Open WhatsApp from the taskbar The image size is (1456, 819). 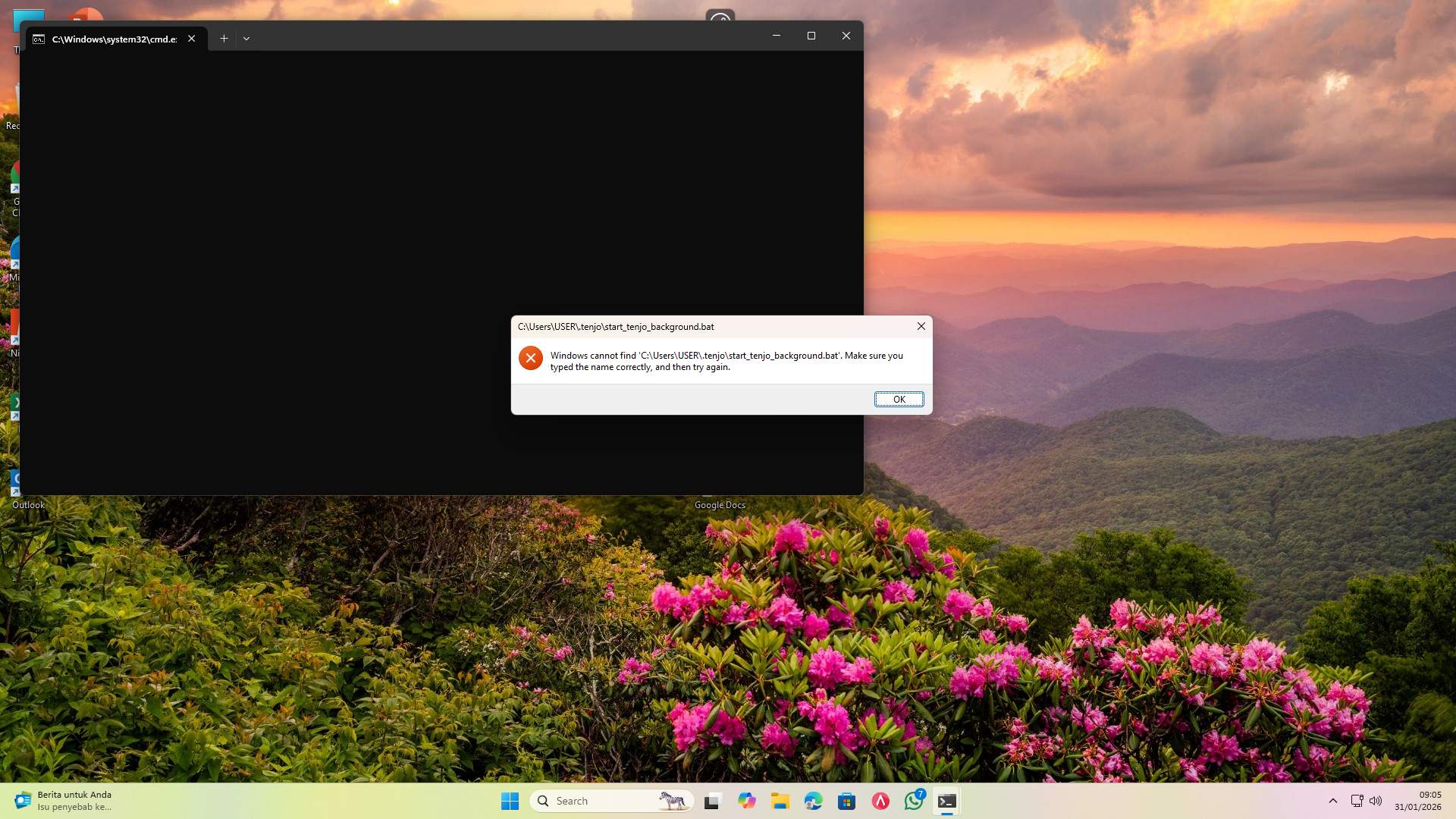[x=912, y=800]
